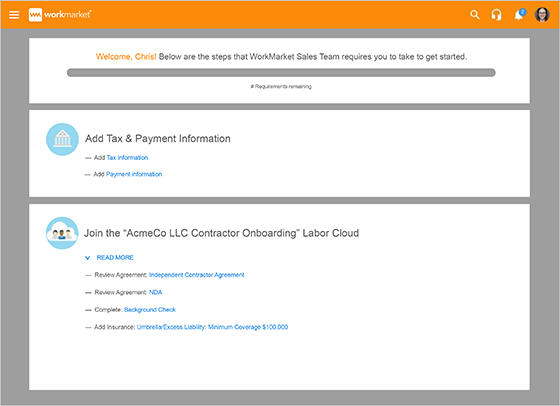
Task: Expand the READ MORE chevron
Action: click(88, 258)
